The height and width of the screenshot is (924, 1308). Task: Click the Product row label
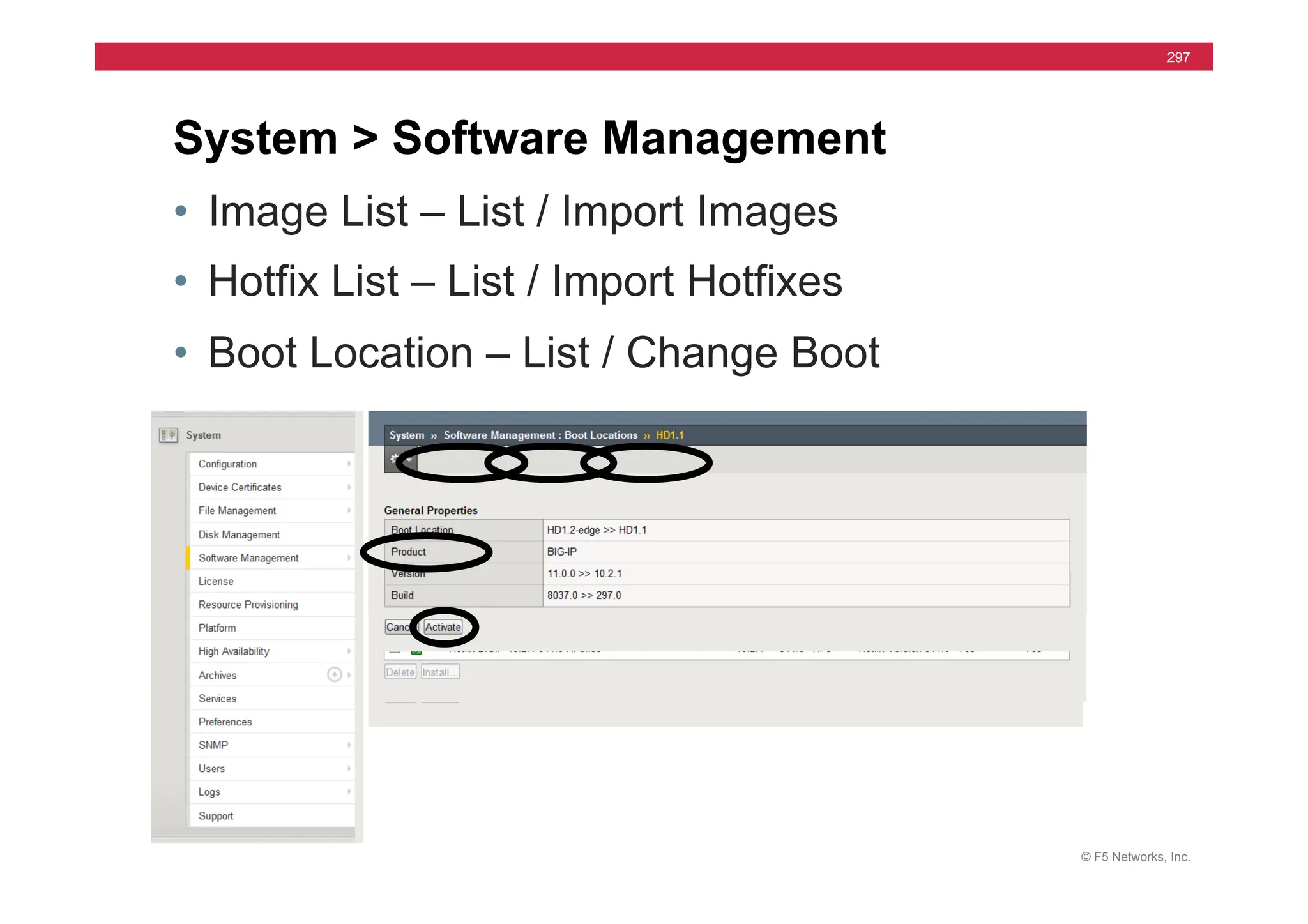coord(408,552)
